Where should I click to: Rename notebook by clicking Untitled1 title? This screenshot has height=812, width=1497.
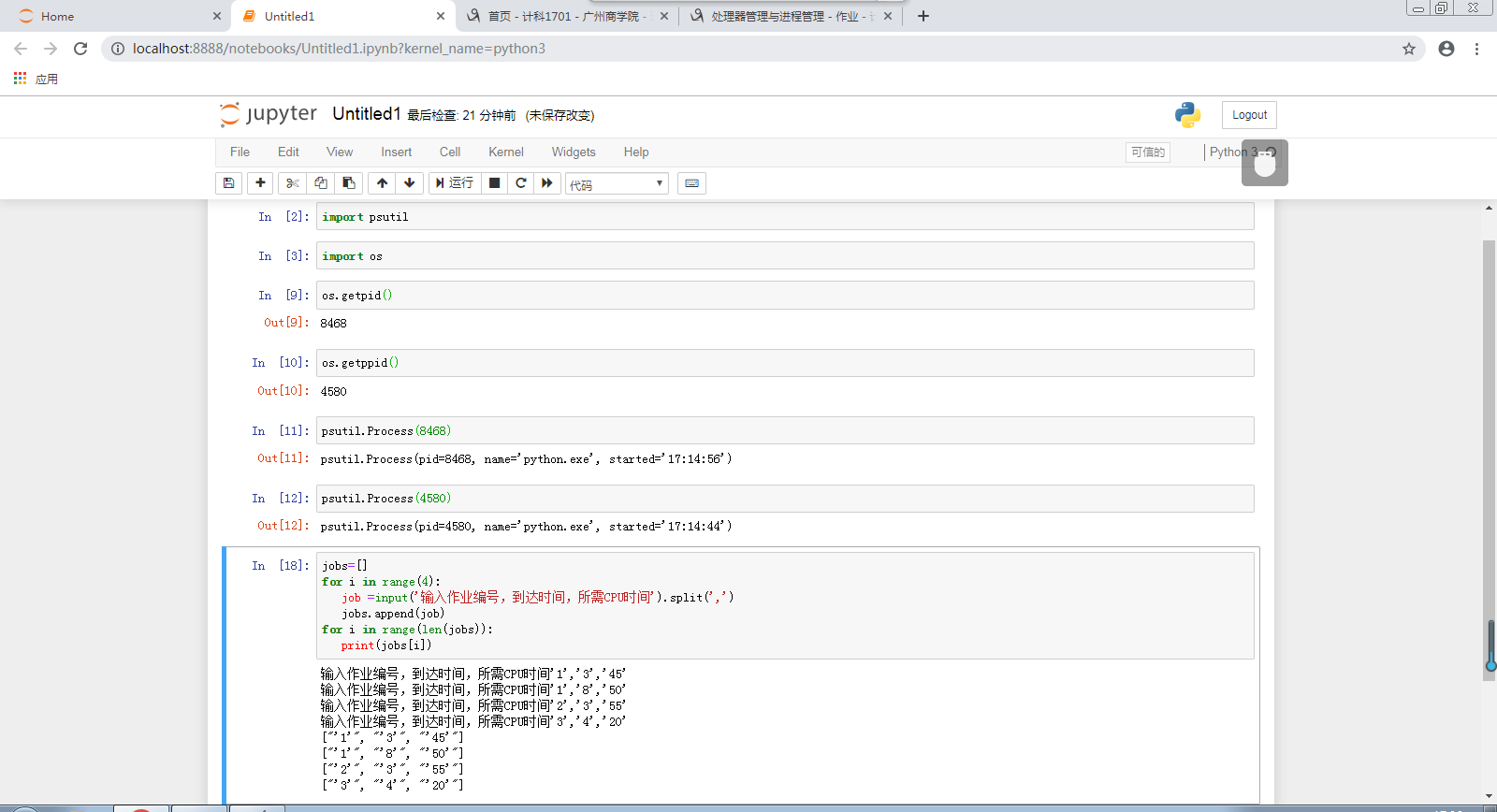(366, 114)
